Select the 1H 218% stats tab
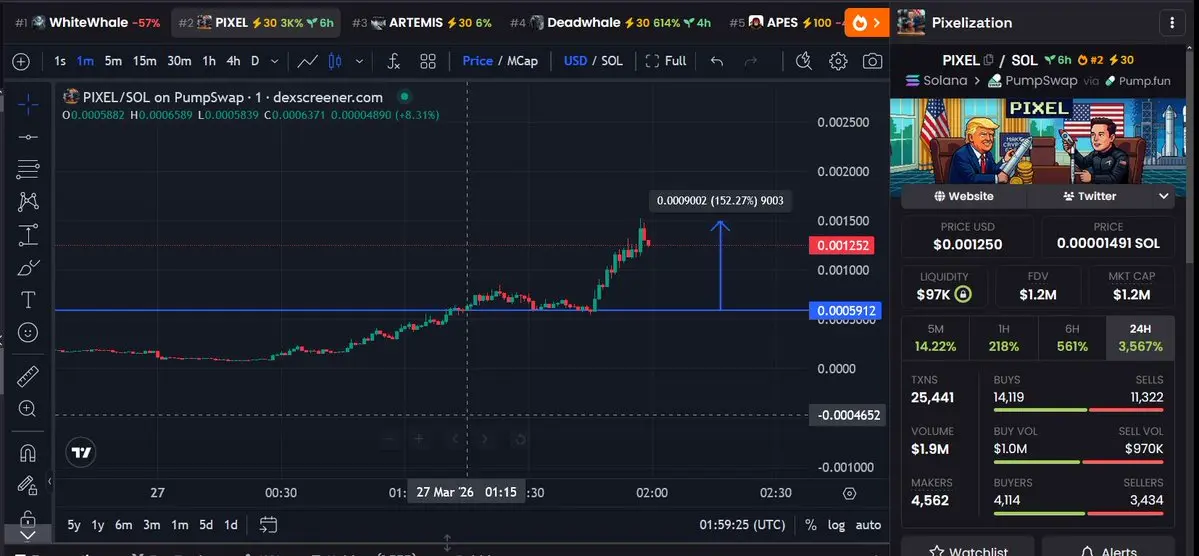 1003,338
